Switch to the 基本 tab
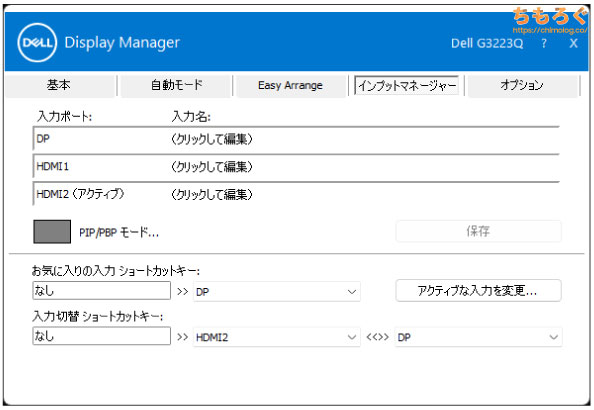The image size is (594, 410). point(59,85)
